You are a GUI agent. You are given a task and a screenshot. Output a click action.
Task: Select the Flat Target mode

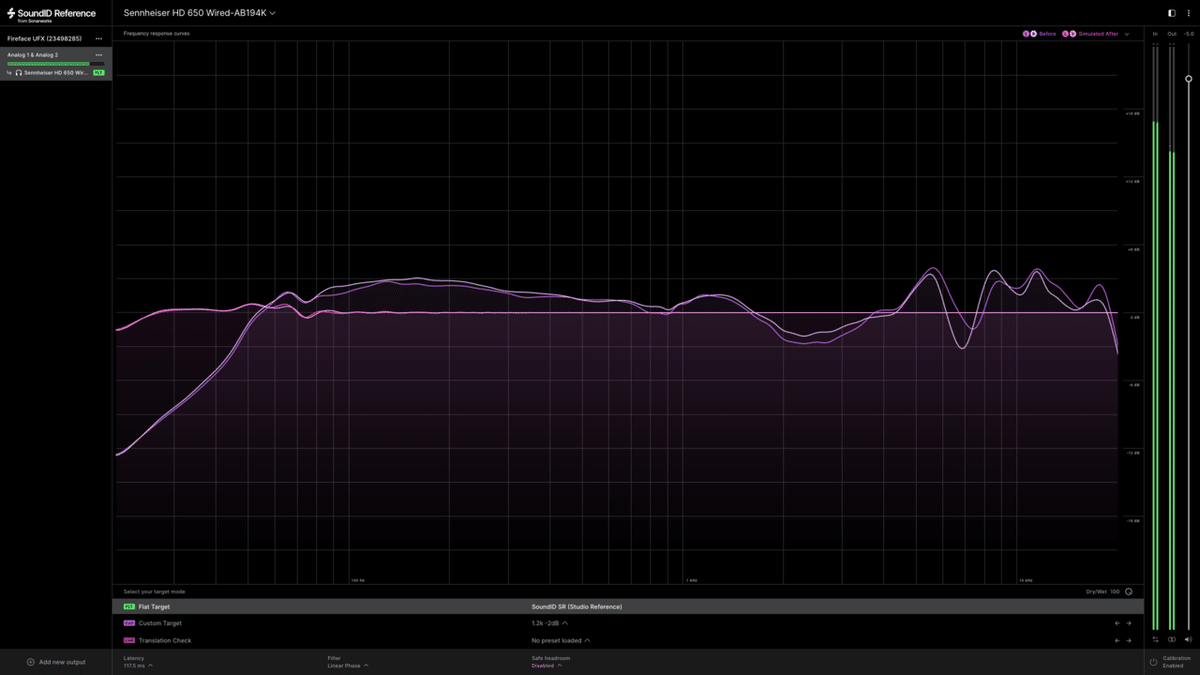coord(628,607)
